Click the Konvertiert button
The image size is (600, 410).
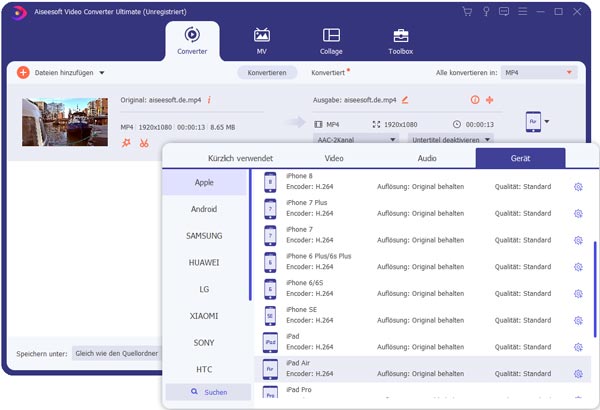(328, 73)
